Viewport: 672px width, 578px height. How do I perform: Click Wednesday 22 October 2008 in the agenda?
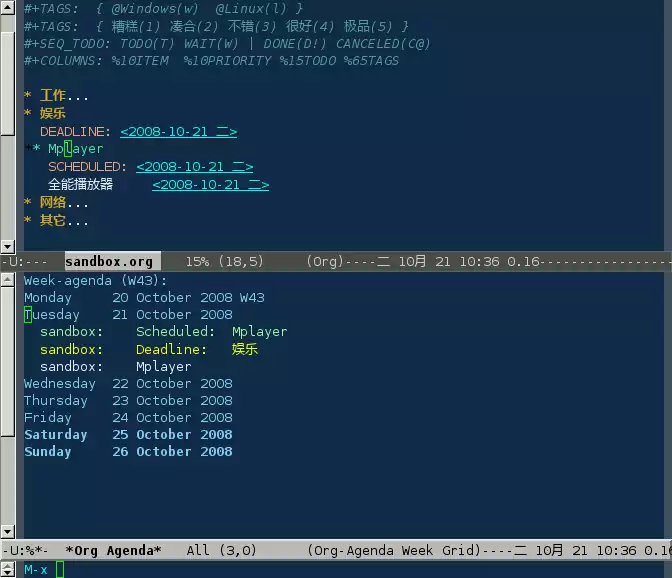tap(128, 384)
